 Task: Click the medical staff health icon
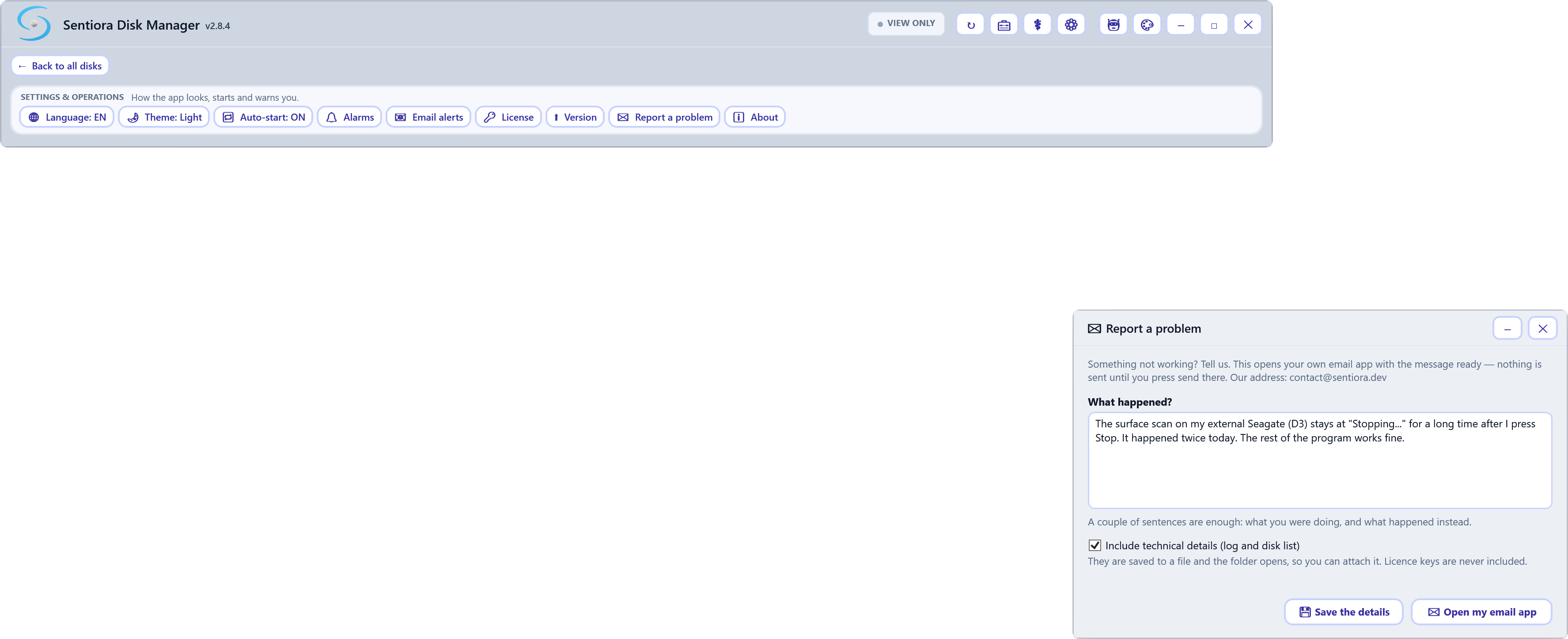pyautogui.click(x=1037, y=25)
